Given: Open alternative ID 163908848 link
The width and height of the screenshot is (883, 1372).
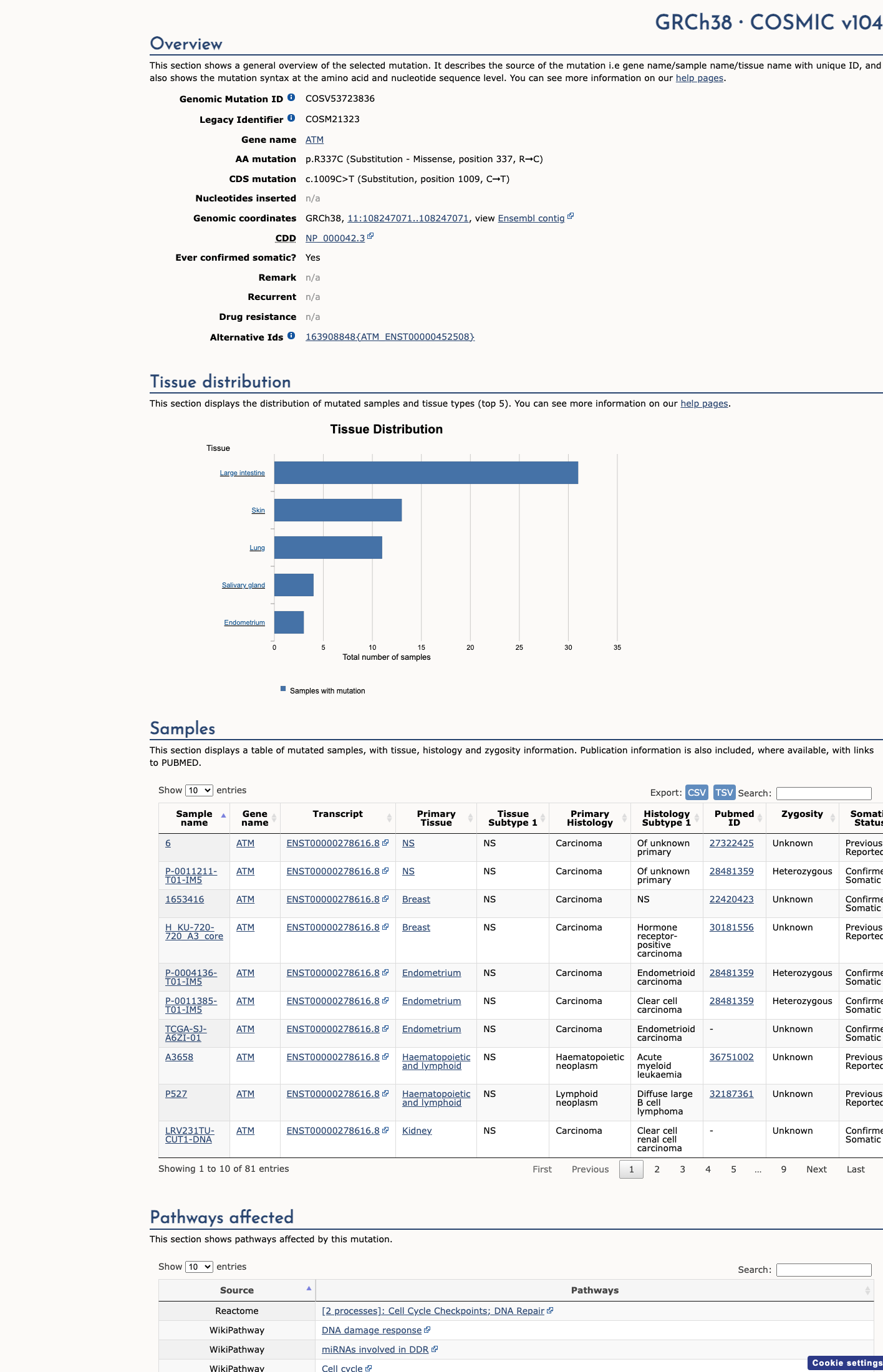Looking at the screenshot, I should pyautogui.click(x=390, y=337).
